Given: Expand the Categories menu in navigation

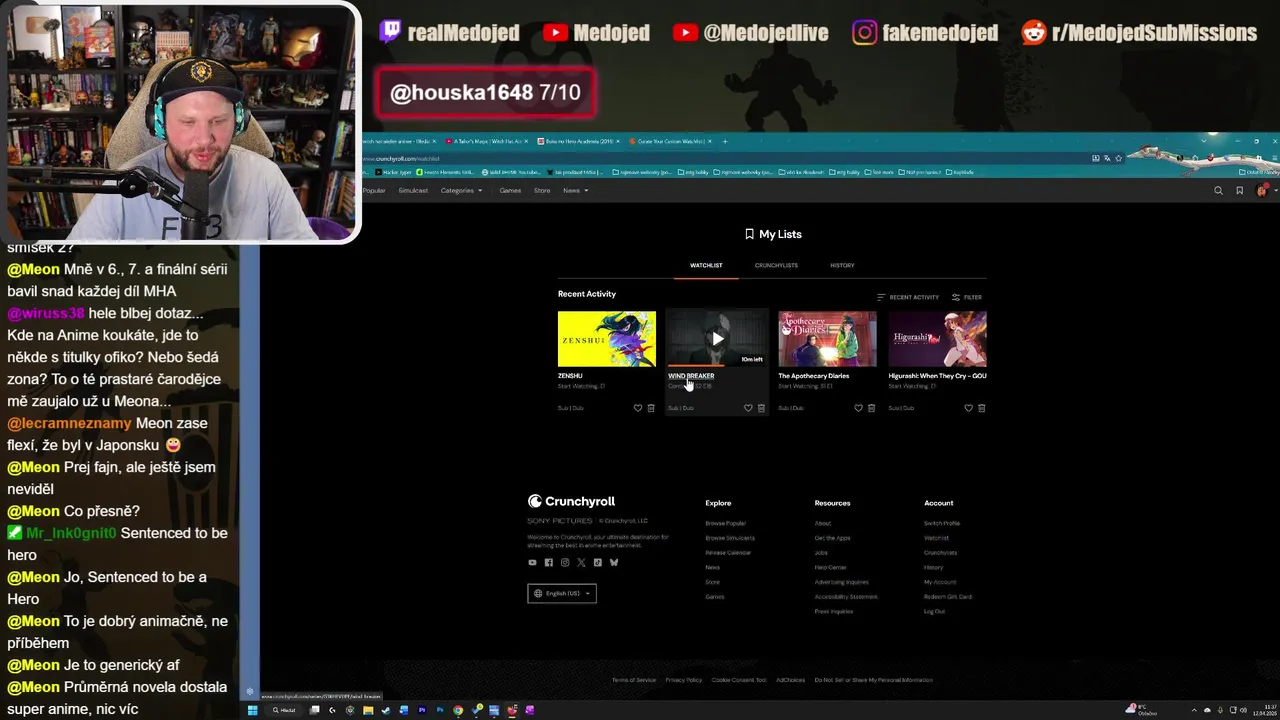Looking at the screenshot, I should tap(461, 190).
